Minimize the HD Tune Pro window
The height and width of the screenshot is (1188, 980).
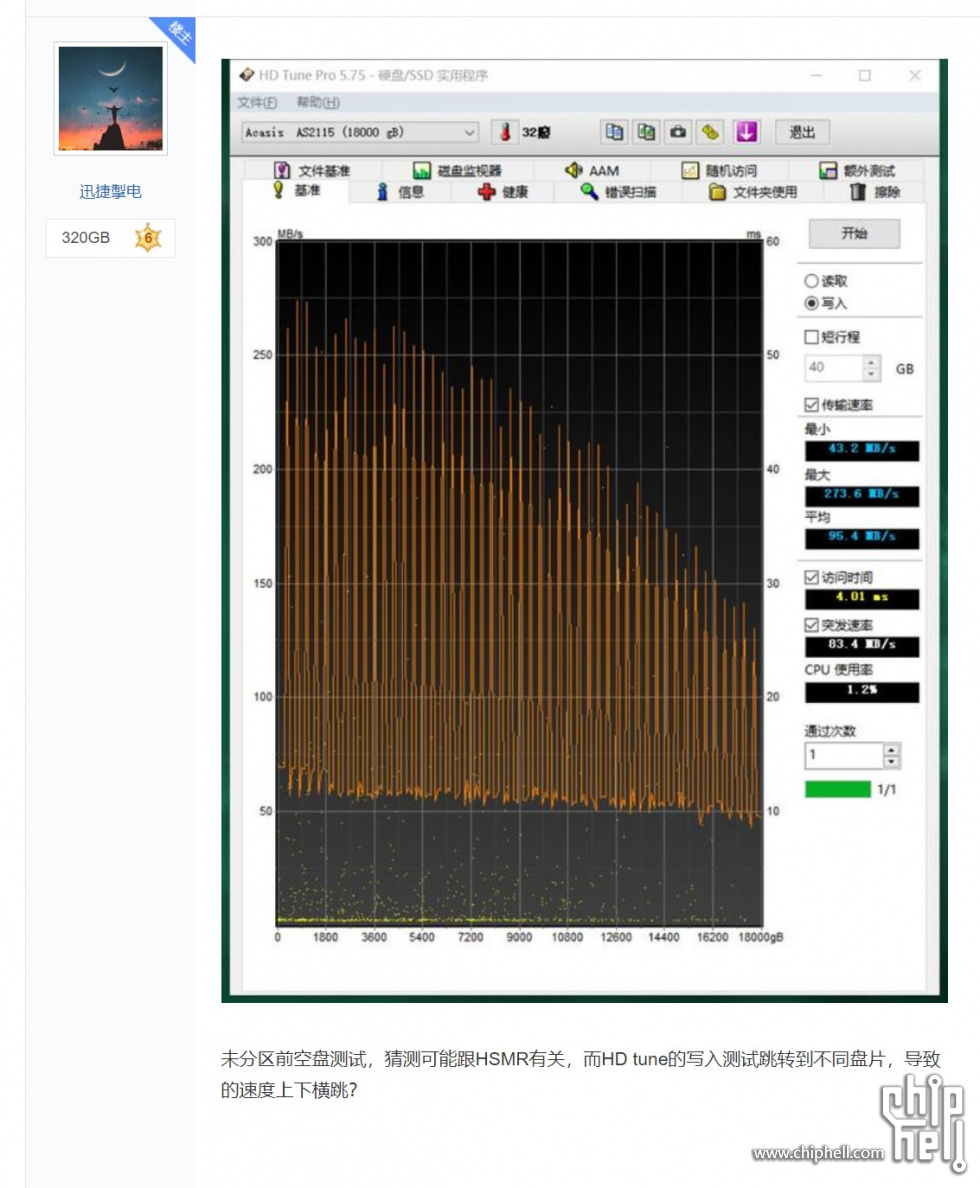(x=816, y=75)
